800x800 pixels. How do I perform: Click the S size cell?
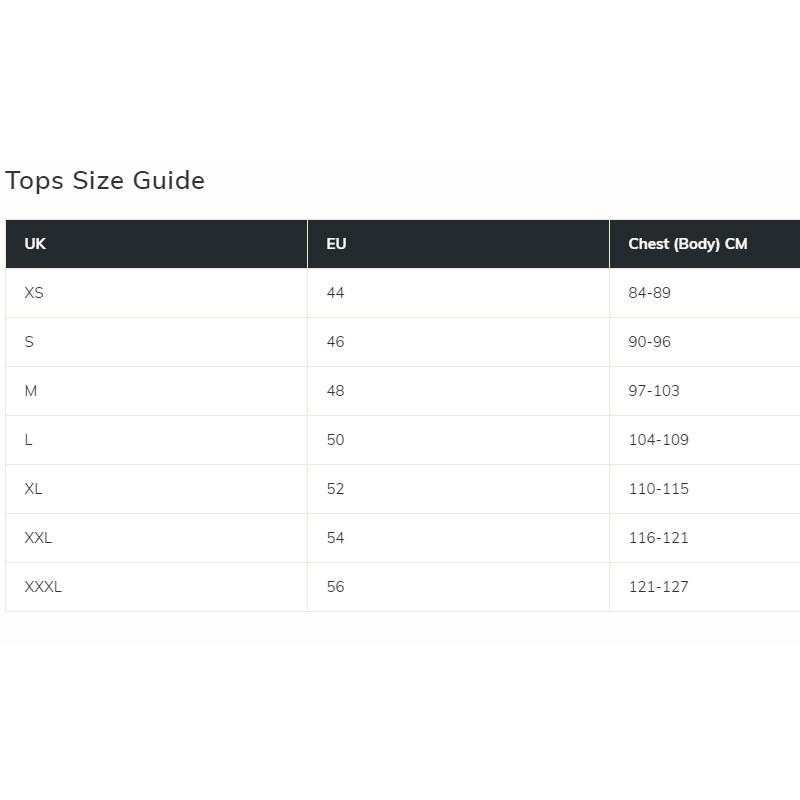(x=156, y=342)
